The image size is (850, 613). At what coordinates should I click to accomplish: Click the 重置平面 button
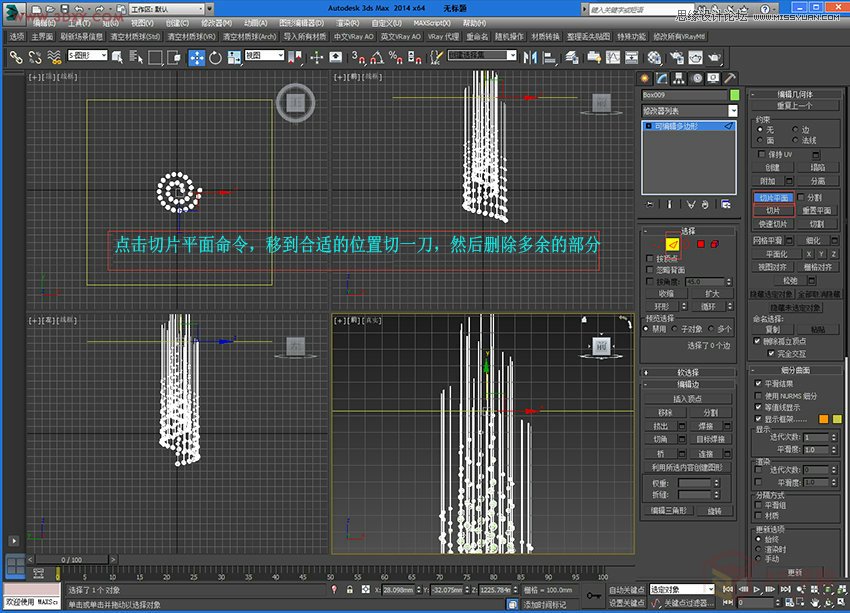coord(817,210)
